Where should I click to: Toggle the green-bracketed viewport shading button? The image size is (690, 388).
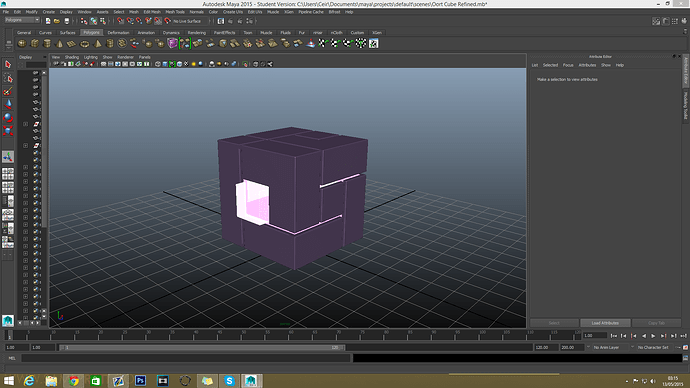tap(172, 64)
